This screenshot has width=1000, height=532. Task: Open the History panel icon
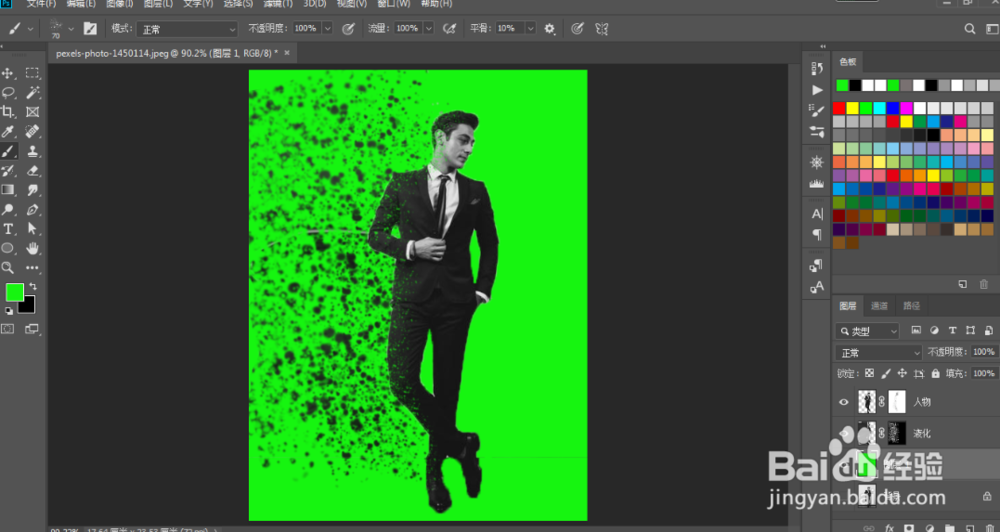[x=817, y=69]
